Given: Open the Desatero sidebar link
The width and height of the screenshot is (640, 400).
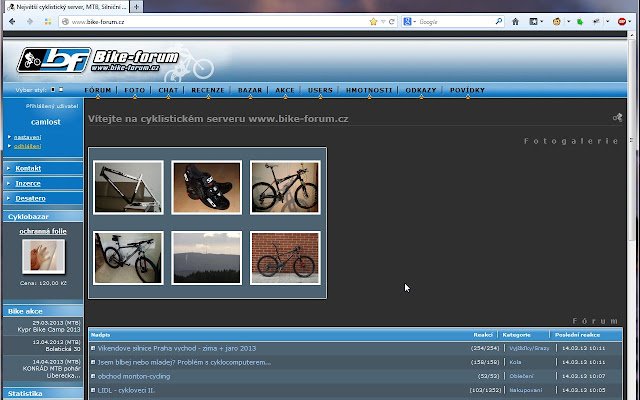Looking at the screenshot, I should coord(31,198).
